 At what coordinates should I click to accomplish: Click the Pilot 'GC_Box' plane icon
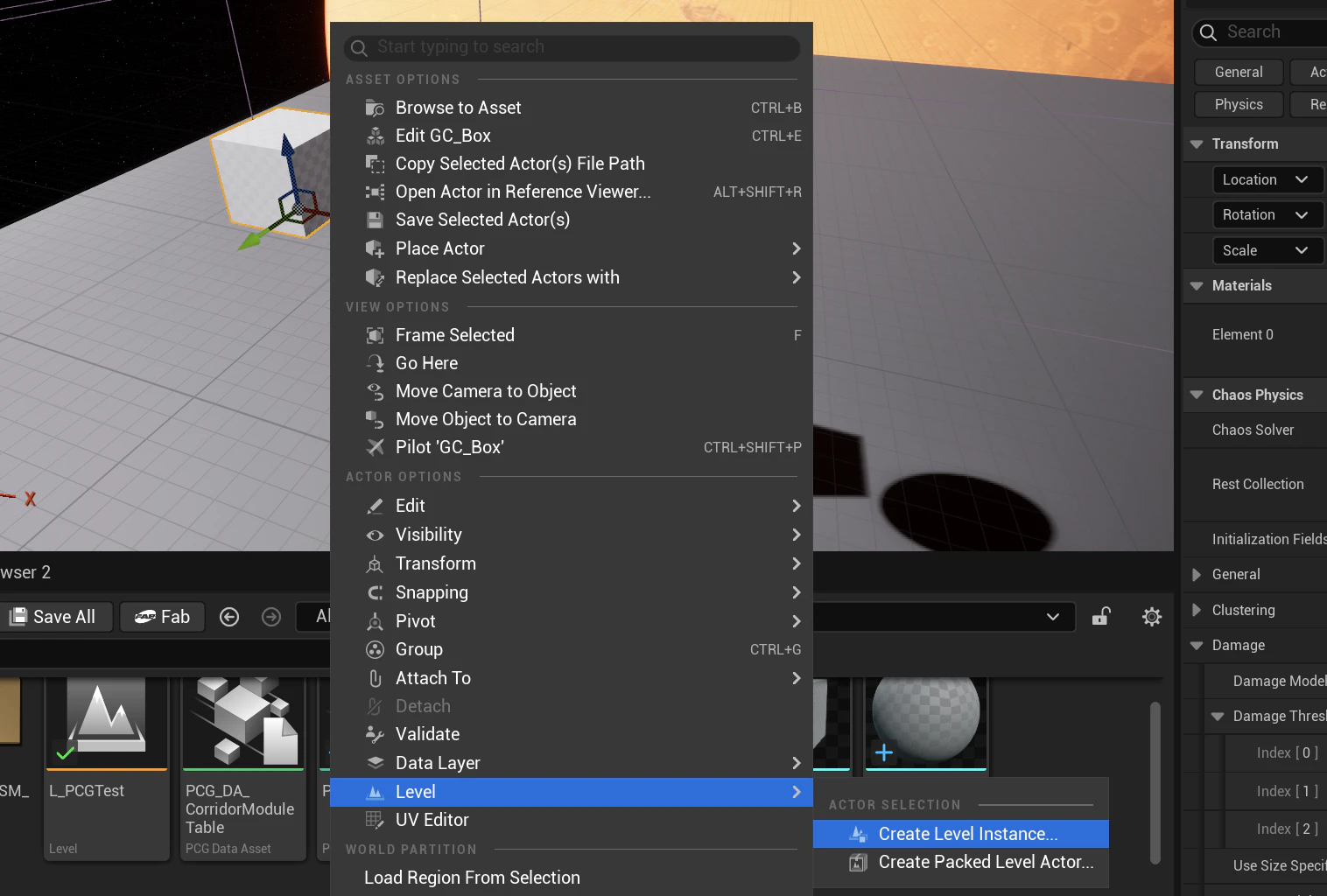[x=375, y=447]
